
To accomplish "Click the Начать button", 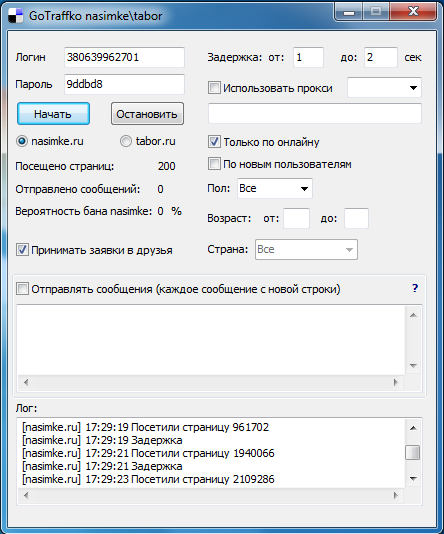I will 53,114.
